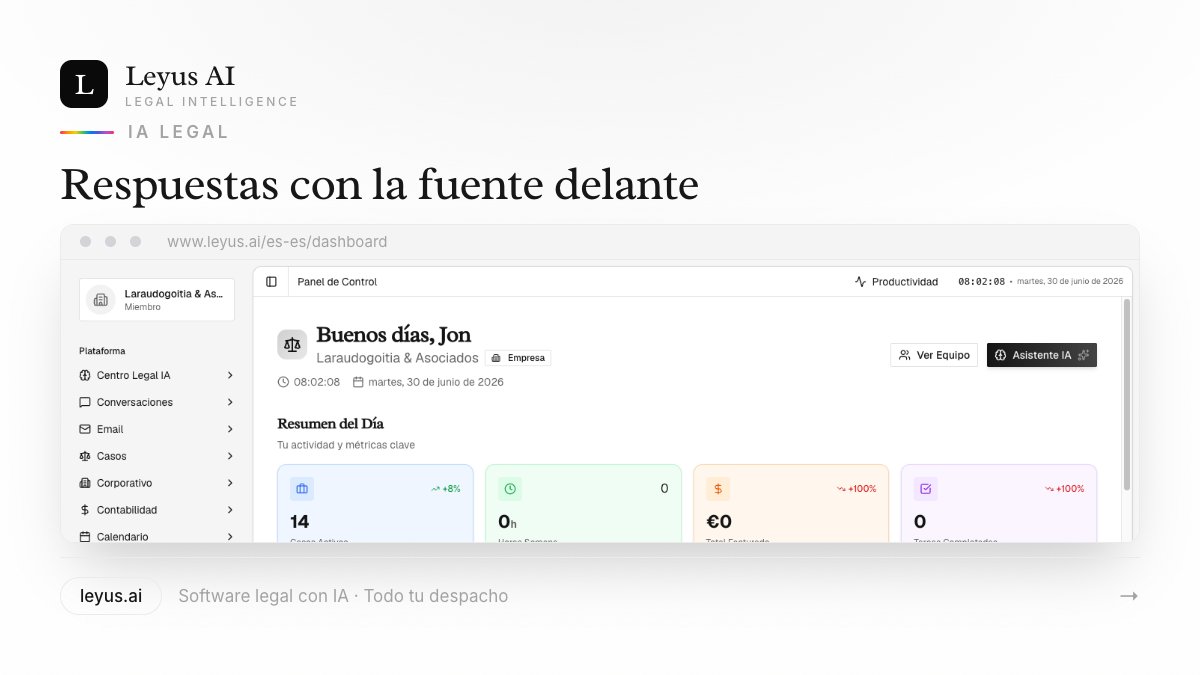The height and width of the screenshot is (675, 1200).
Task: Click the purple checkbox icon on tasks card
Action: (926, 489)
